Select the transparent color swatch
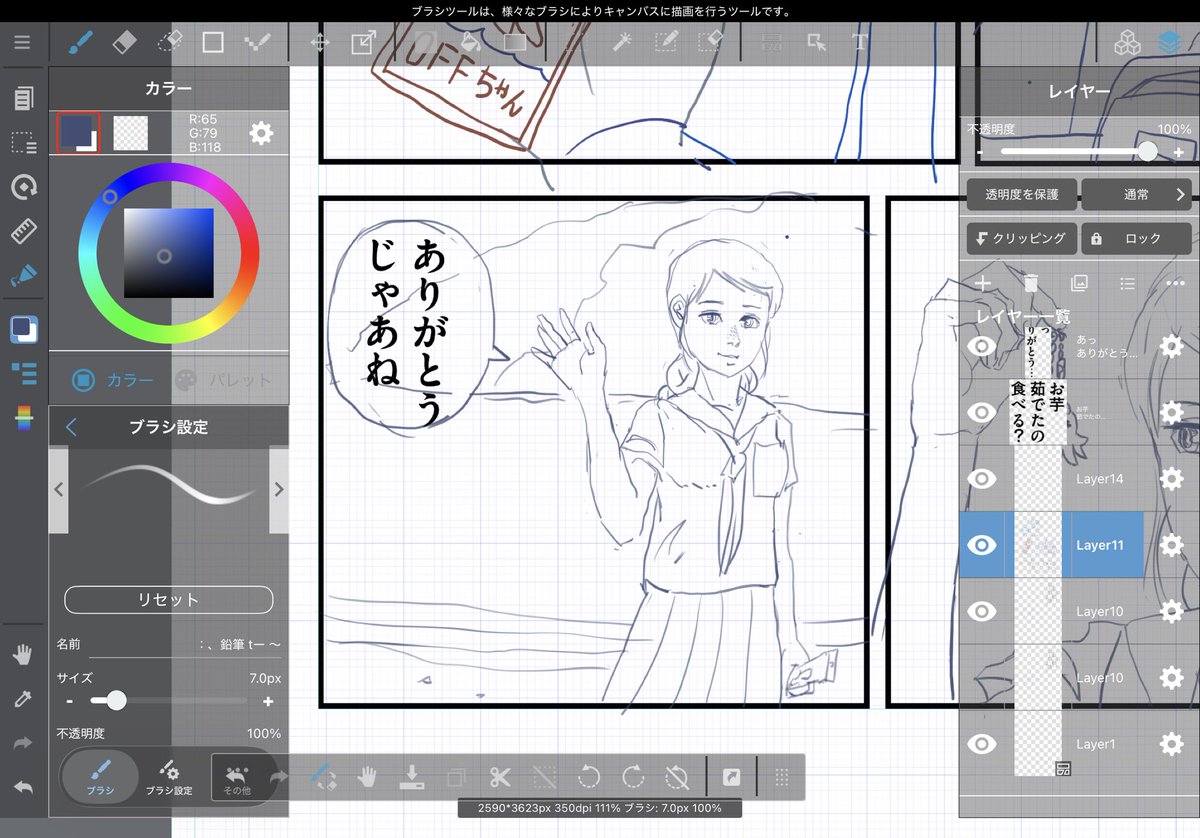The image size is (1200, 838). tap(130, 132)
